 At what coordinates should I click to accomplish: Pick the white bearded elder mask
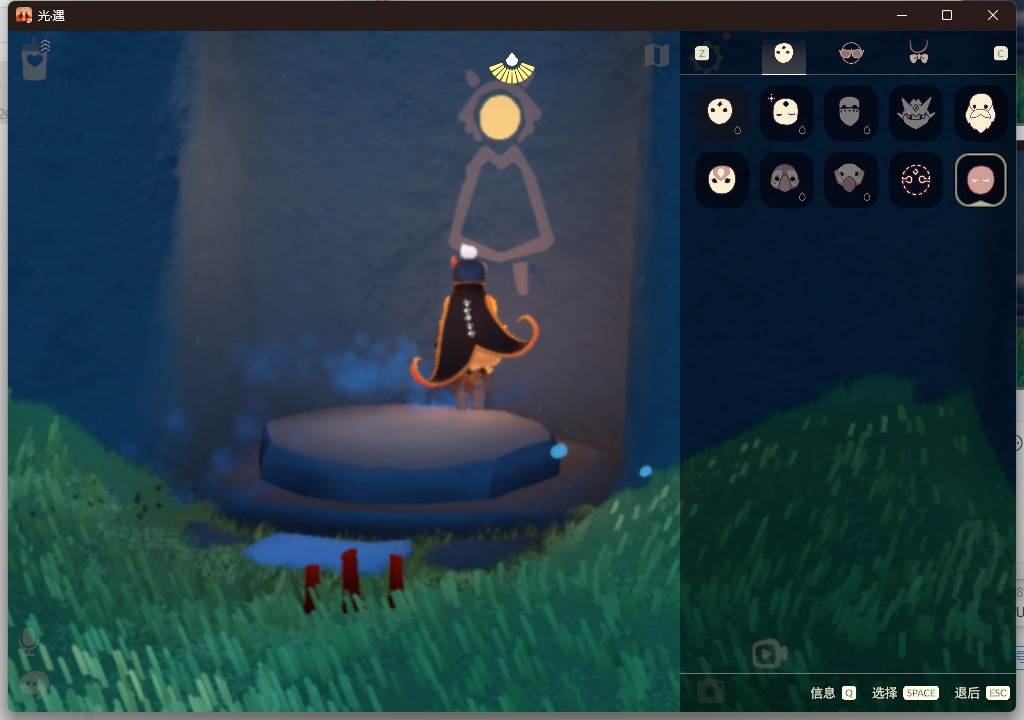click(980, 112)
